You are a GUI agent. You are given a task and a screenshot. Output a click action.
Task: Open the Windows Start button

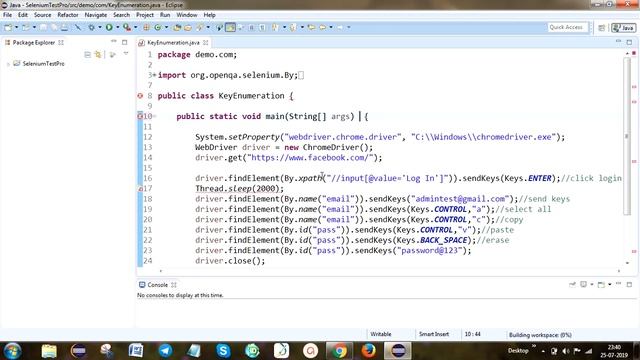click(x=13, y=351)
